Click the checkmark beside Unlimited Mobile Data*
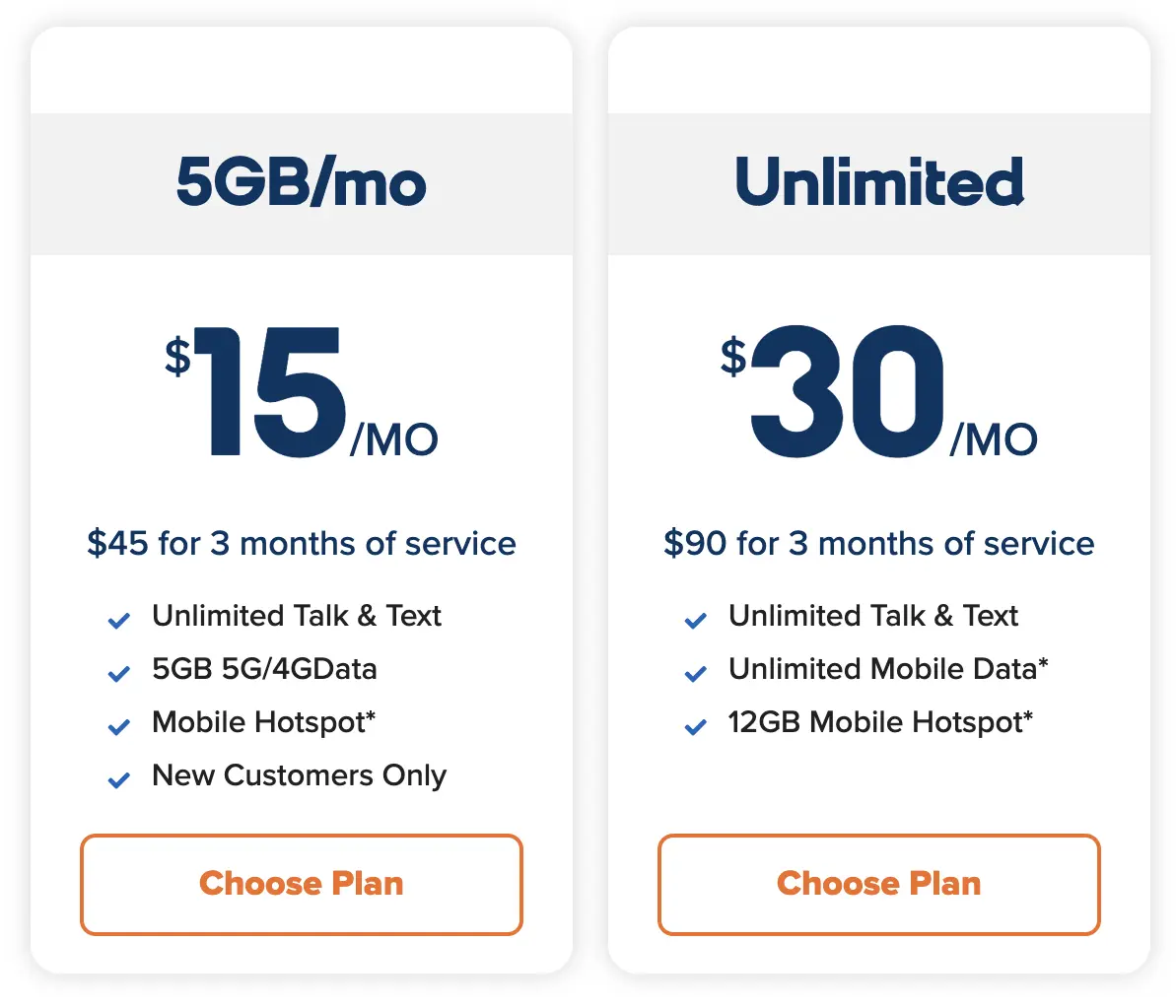Screen dimensions: 1176x1008 [695, 673]
